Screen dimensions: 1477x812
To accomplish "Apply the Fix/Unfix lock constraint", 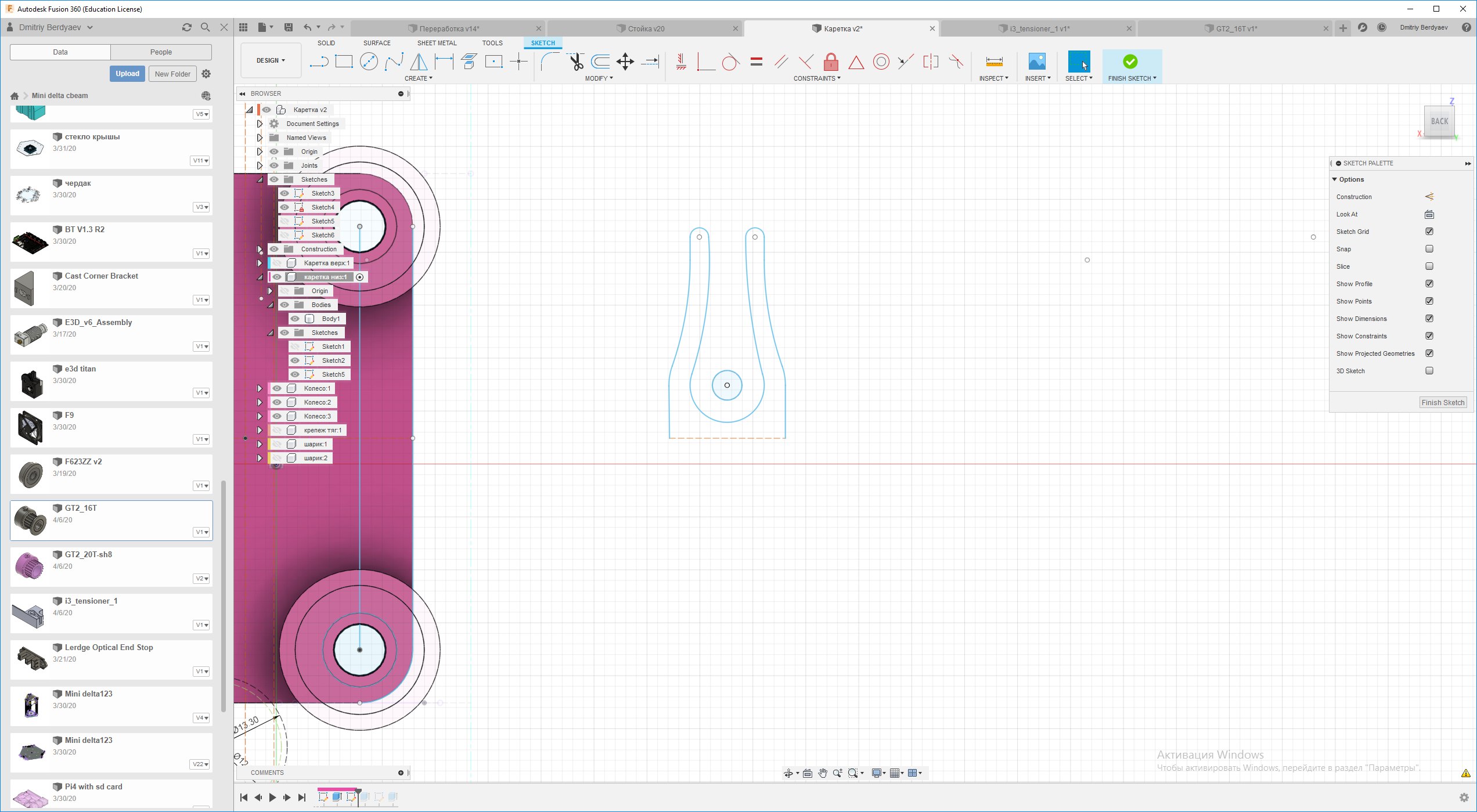I will point(831,62).
